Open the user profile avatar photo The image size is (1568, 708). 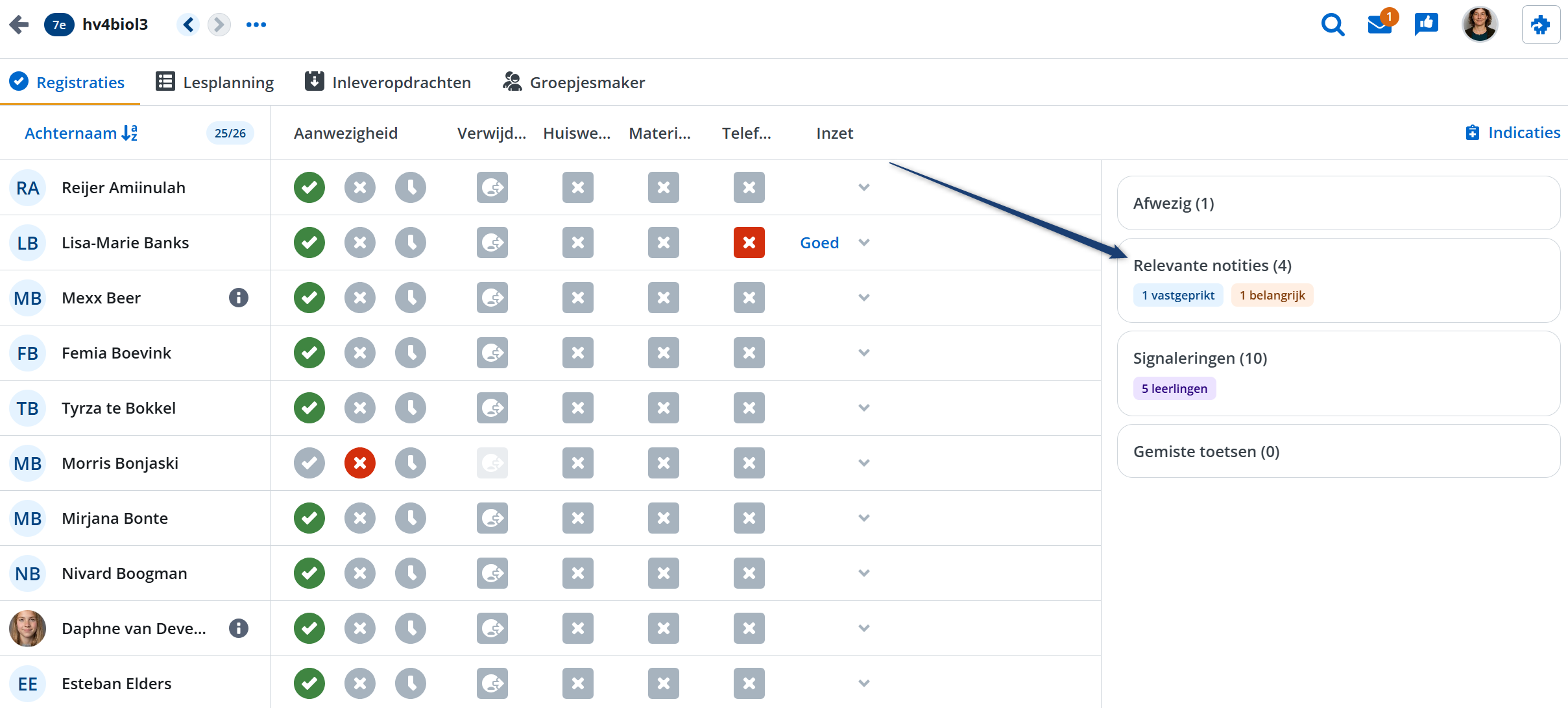tap(1479, 25)
